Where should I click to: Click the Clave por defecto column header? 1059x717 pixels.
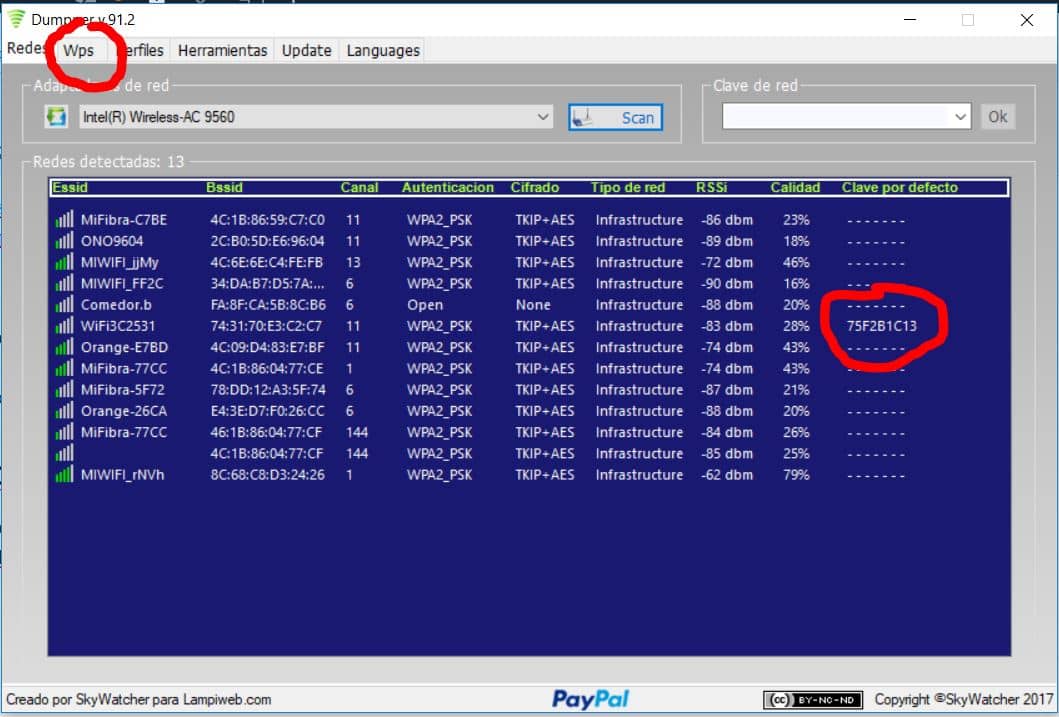point(900,188)
